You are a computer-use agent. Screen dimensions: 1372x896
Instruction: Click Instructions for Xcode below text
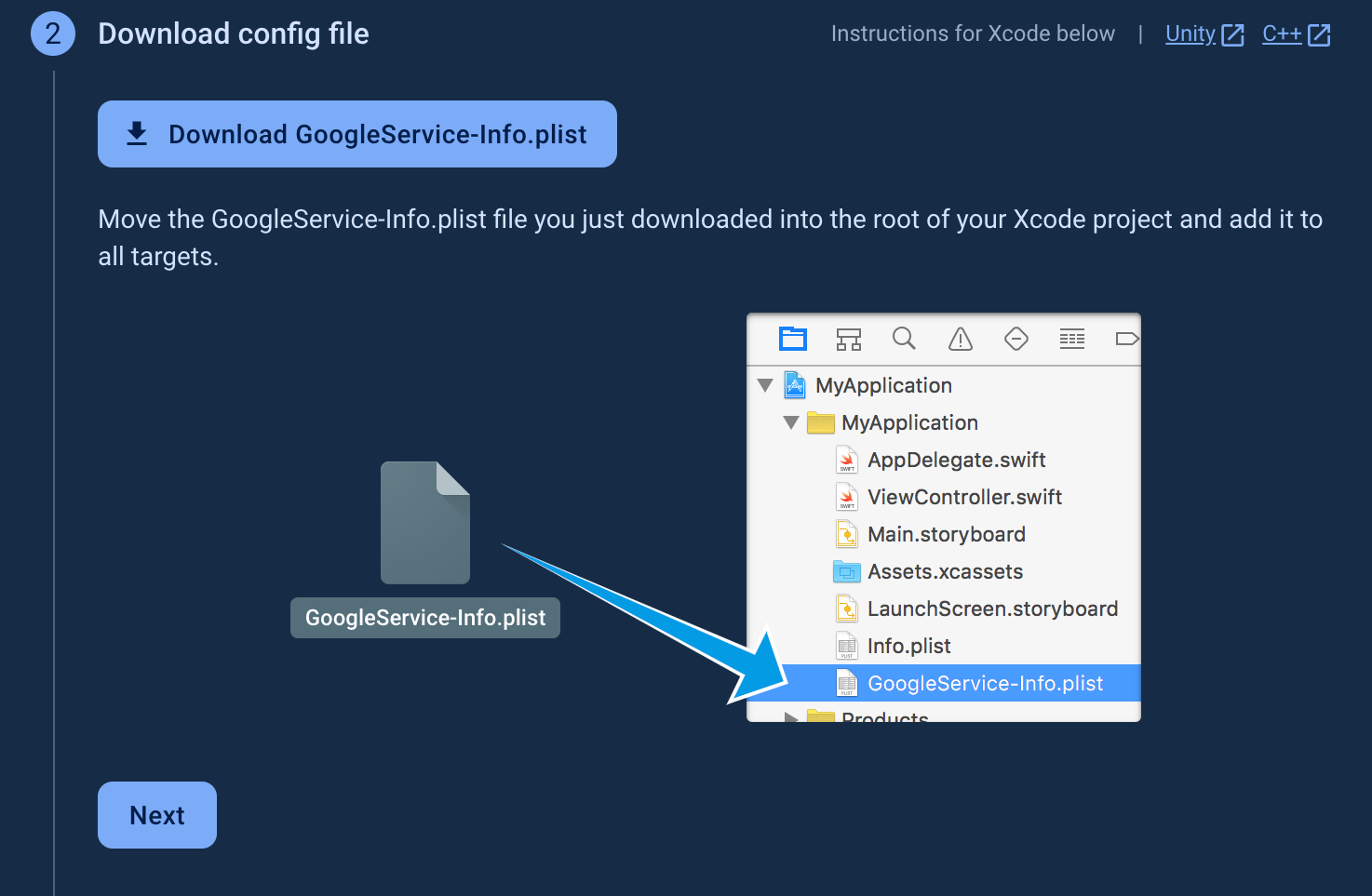click(973, 33)
